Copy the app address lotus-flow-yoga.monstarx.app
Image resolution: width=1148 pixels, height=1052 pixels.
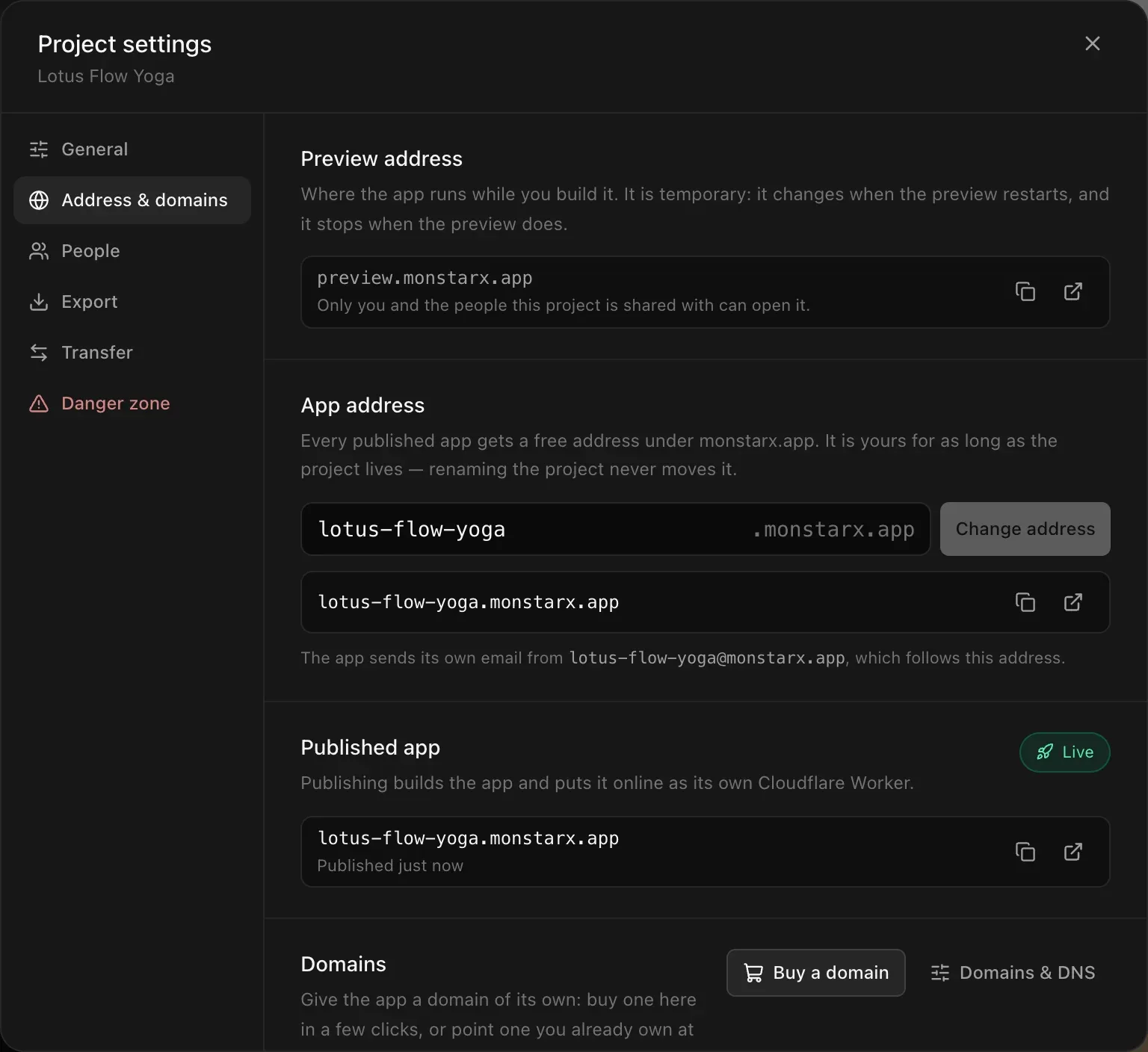click(1025, 602)
